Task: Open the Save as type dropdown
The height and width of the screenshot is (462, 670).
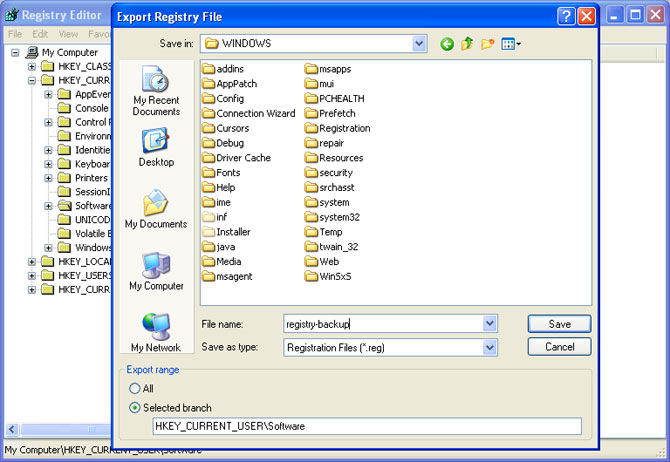Action: pyautogui.click(x=489, y=347)
